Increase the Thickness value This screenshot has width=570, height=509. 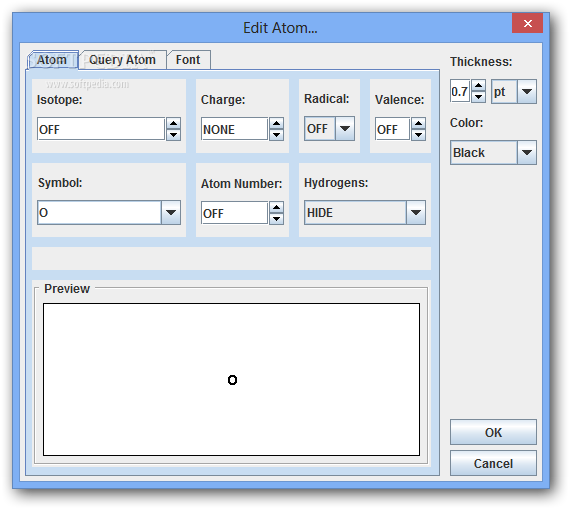pyautogui.click(x=478, y=86)
